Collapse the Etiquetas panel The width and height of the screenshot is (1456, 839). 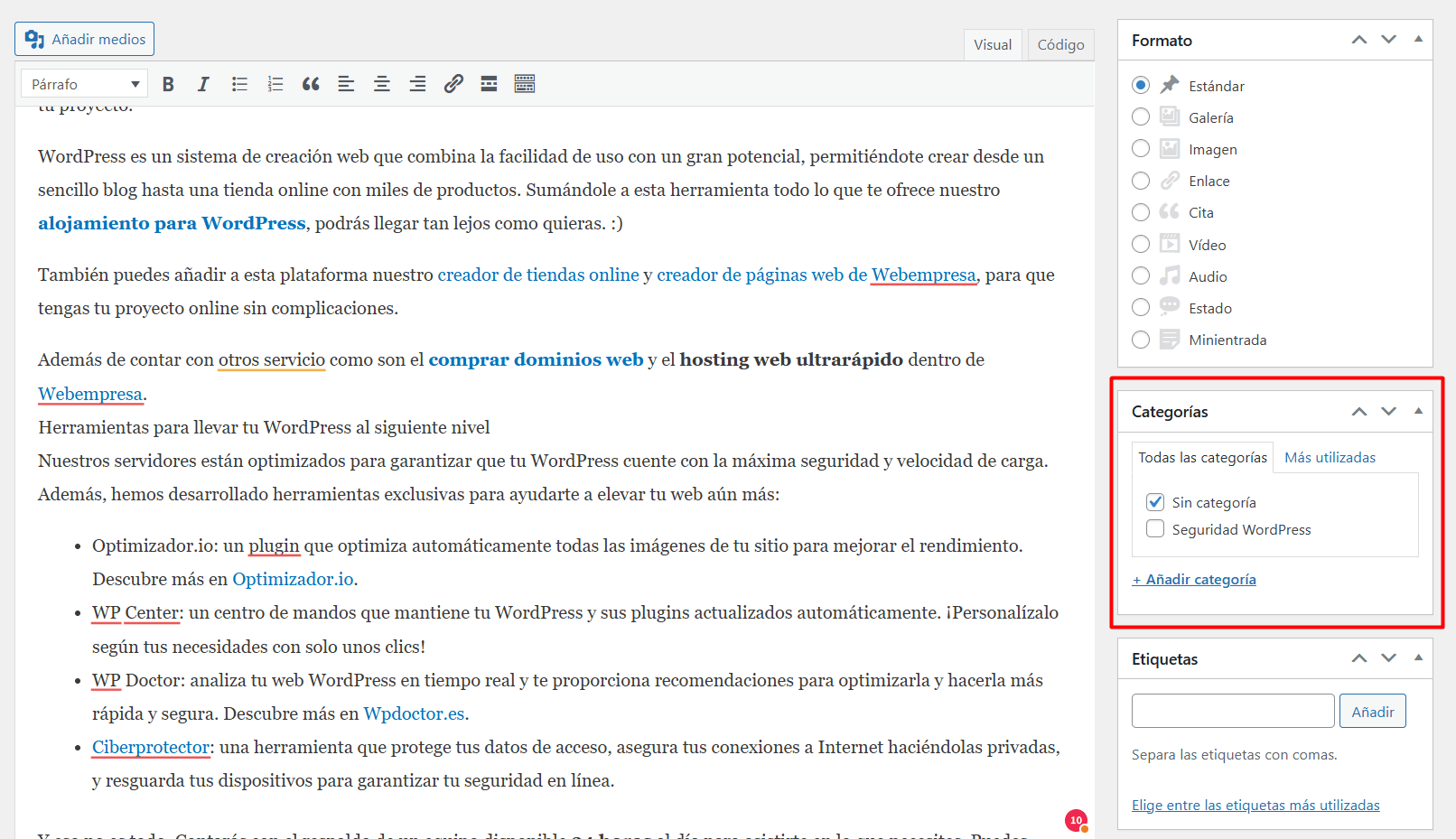pyautogui.click(x=1418, y=658)
